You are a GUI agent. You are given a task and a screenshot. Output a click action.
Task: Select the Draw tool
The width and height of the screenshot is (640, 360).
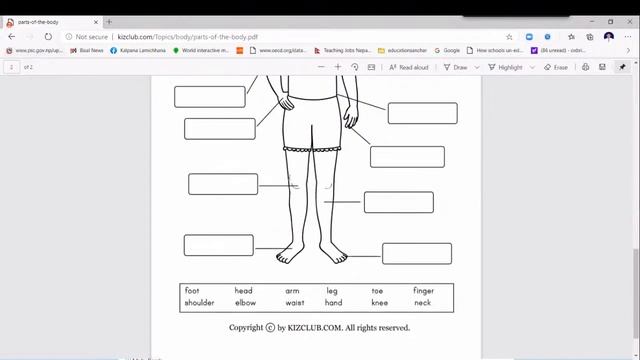(456, 67)
